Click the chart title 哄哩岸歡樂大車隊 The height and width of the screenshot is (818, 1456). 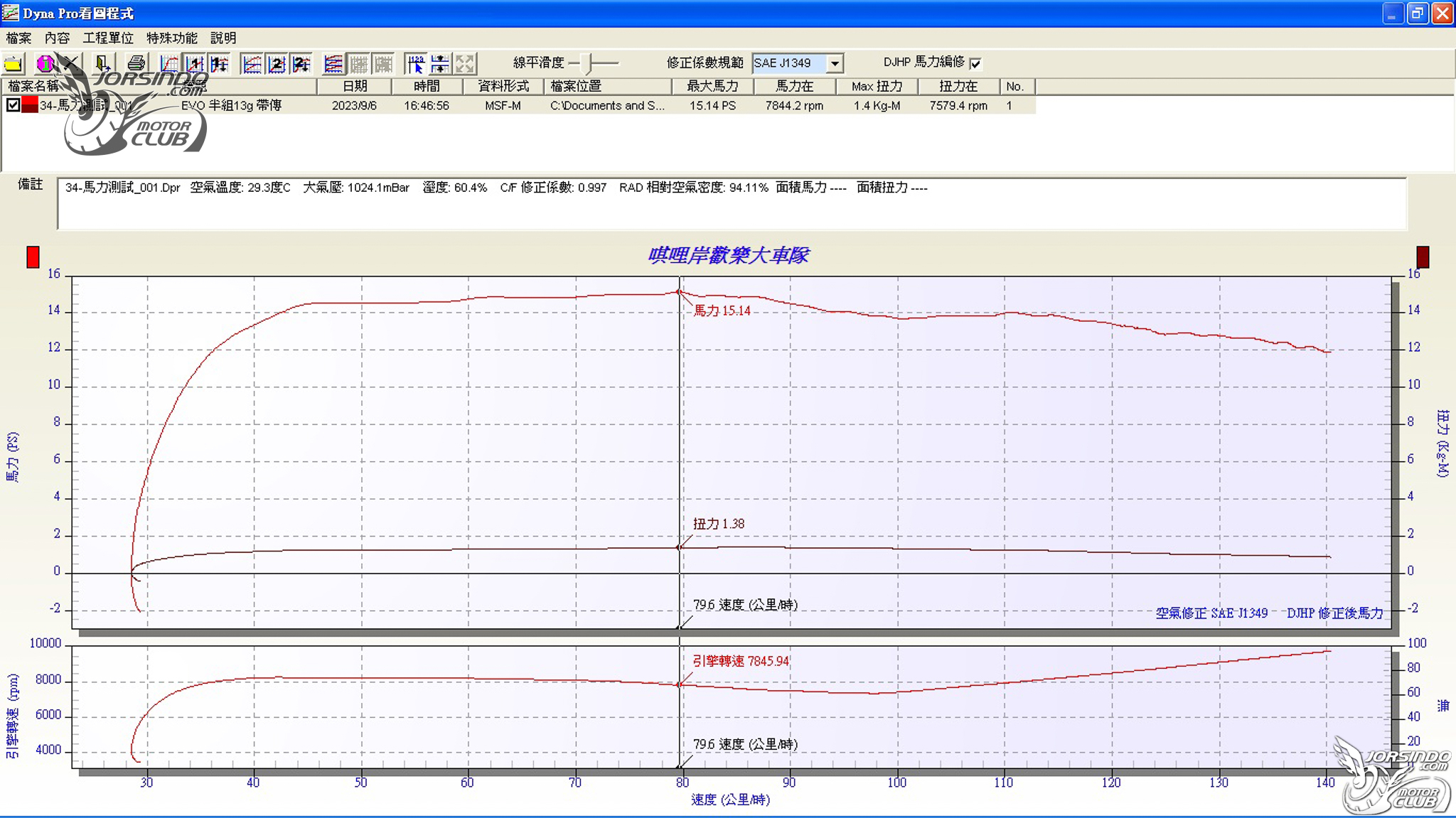point(729,255)
